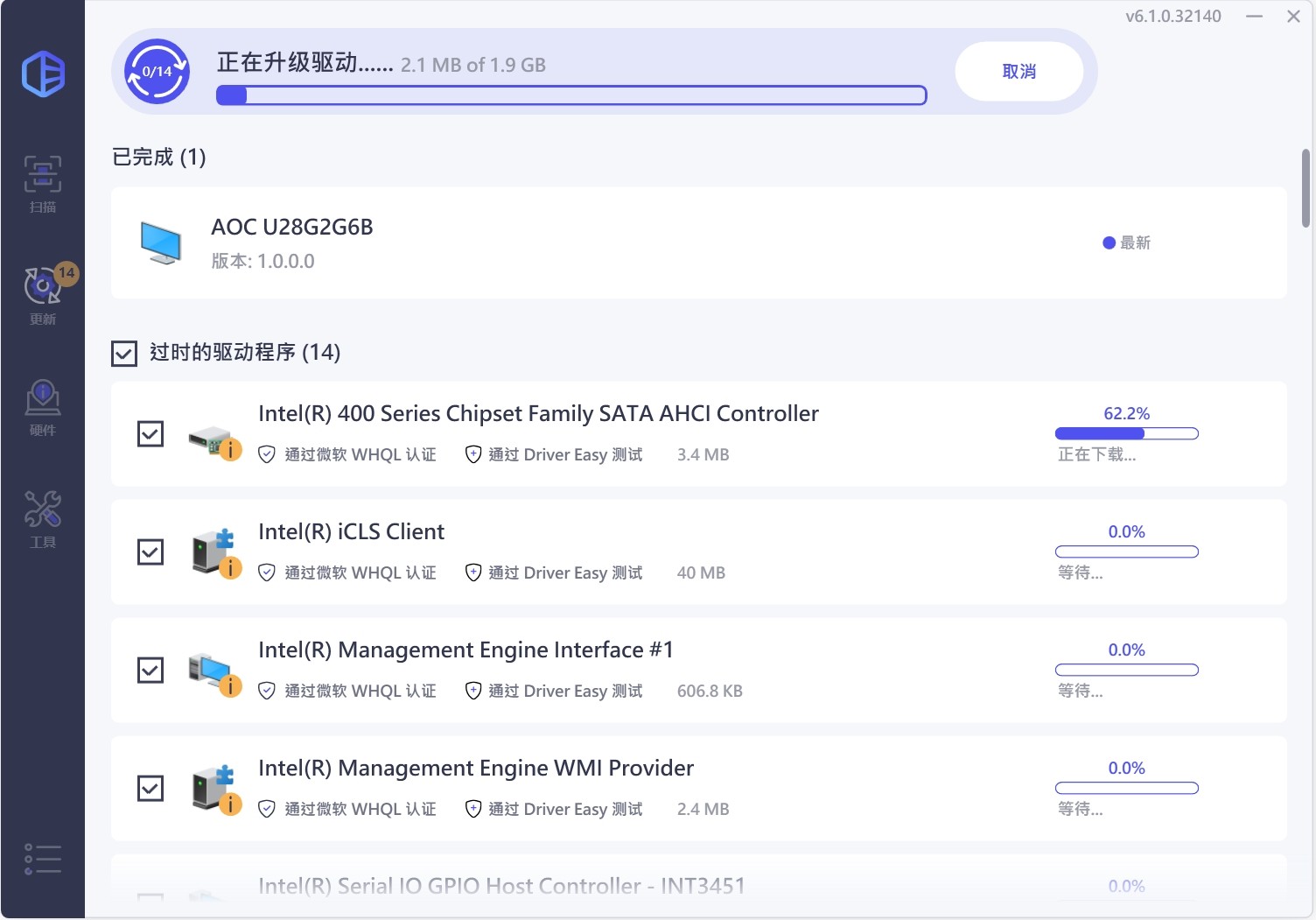Click the Management Engine WMI Provider device icon
This screenshot has width=1316, height=920.
point(216,790)
